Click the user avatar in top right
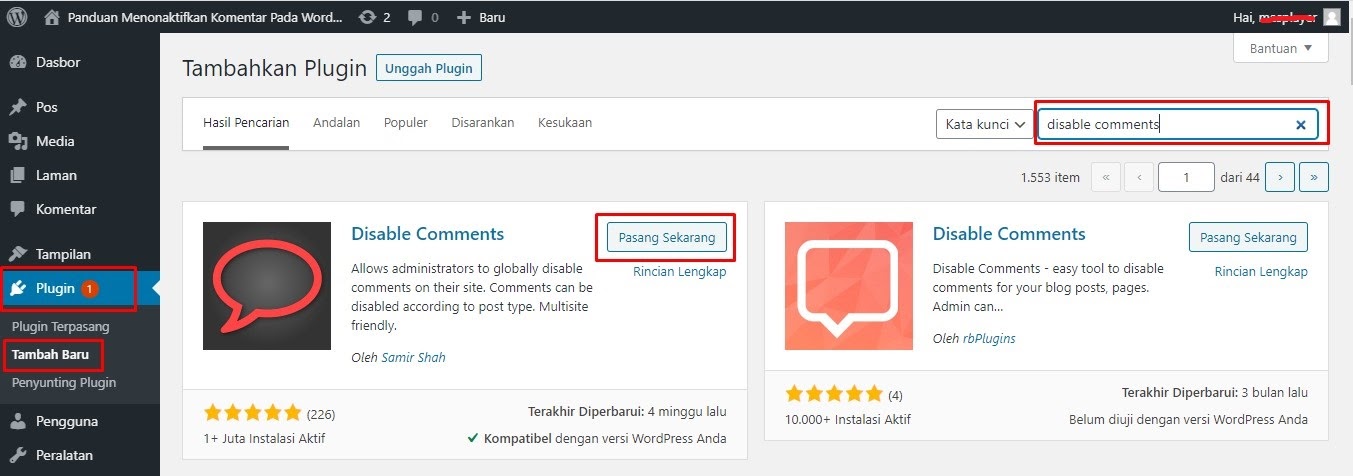1353x476 pixels. [x=1331, y=17]
